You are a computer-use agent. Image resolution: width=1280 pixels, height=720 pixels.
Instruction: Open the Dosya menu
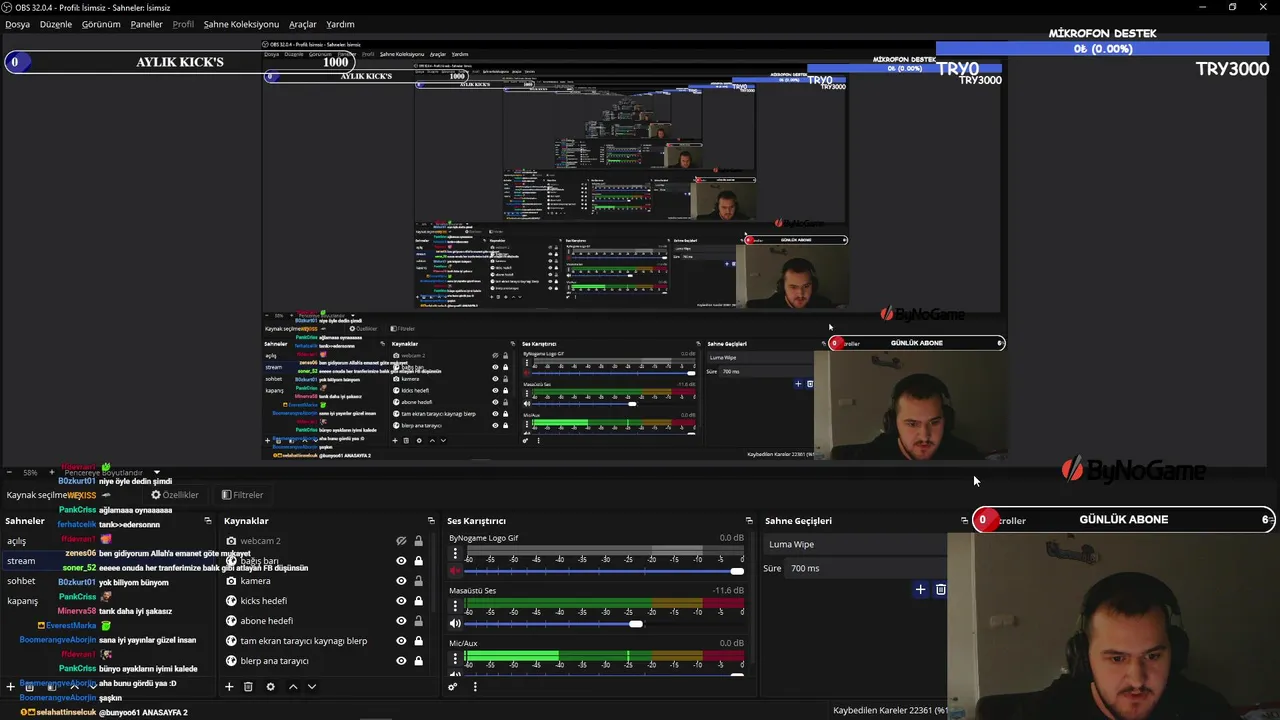tap(17, 24)
